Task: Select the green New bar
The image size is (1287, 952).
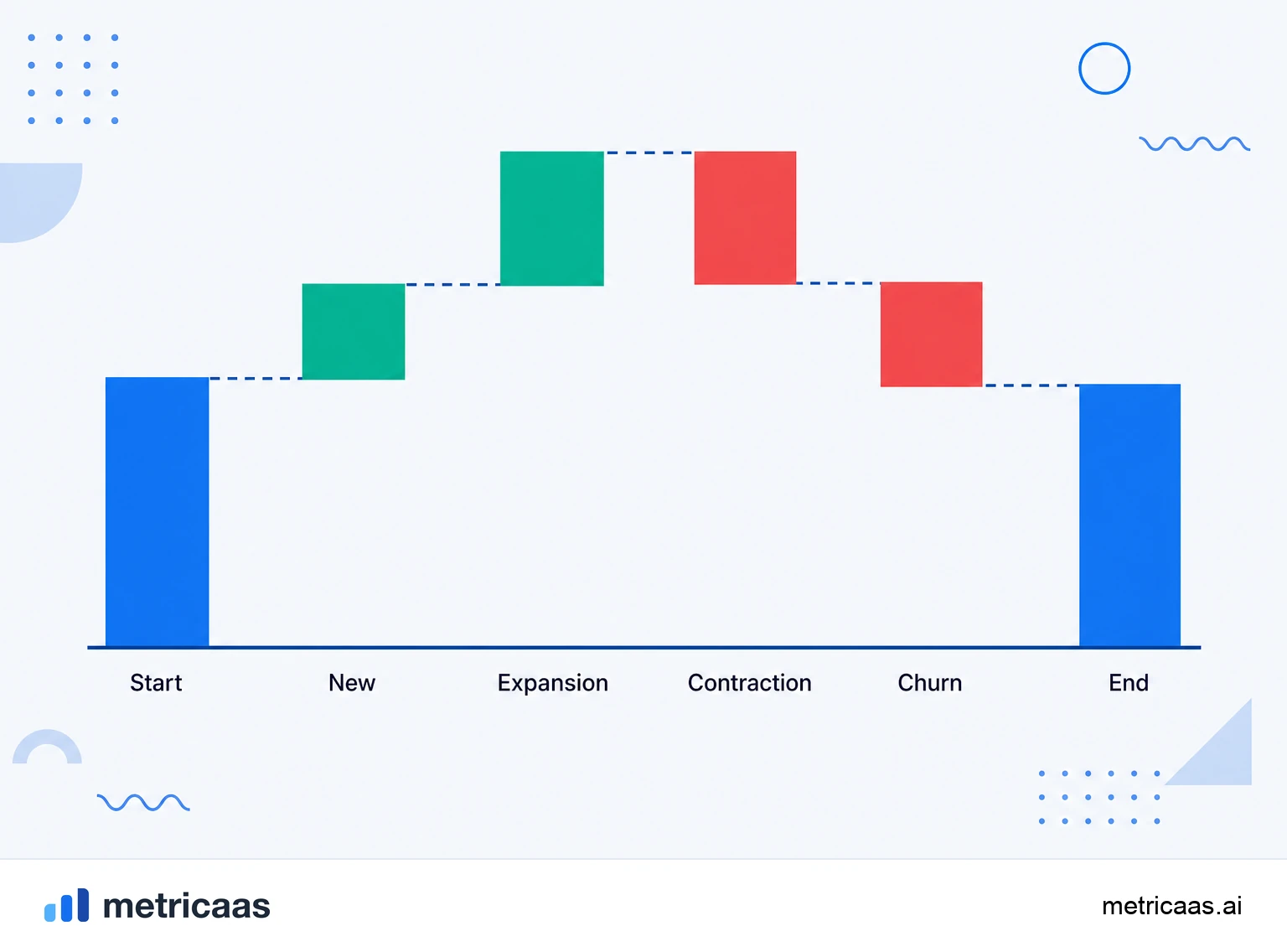Action: click(x=354, y=332)
